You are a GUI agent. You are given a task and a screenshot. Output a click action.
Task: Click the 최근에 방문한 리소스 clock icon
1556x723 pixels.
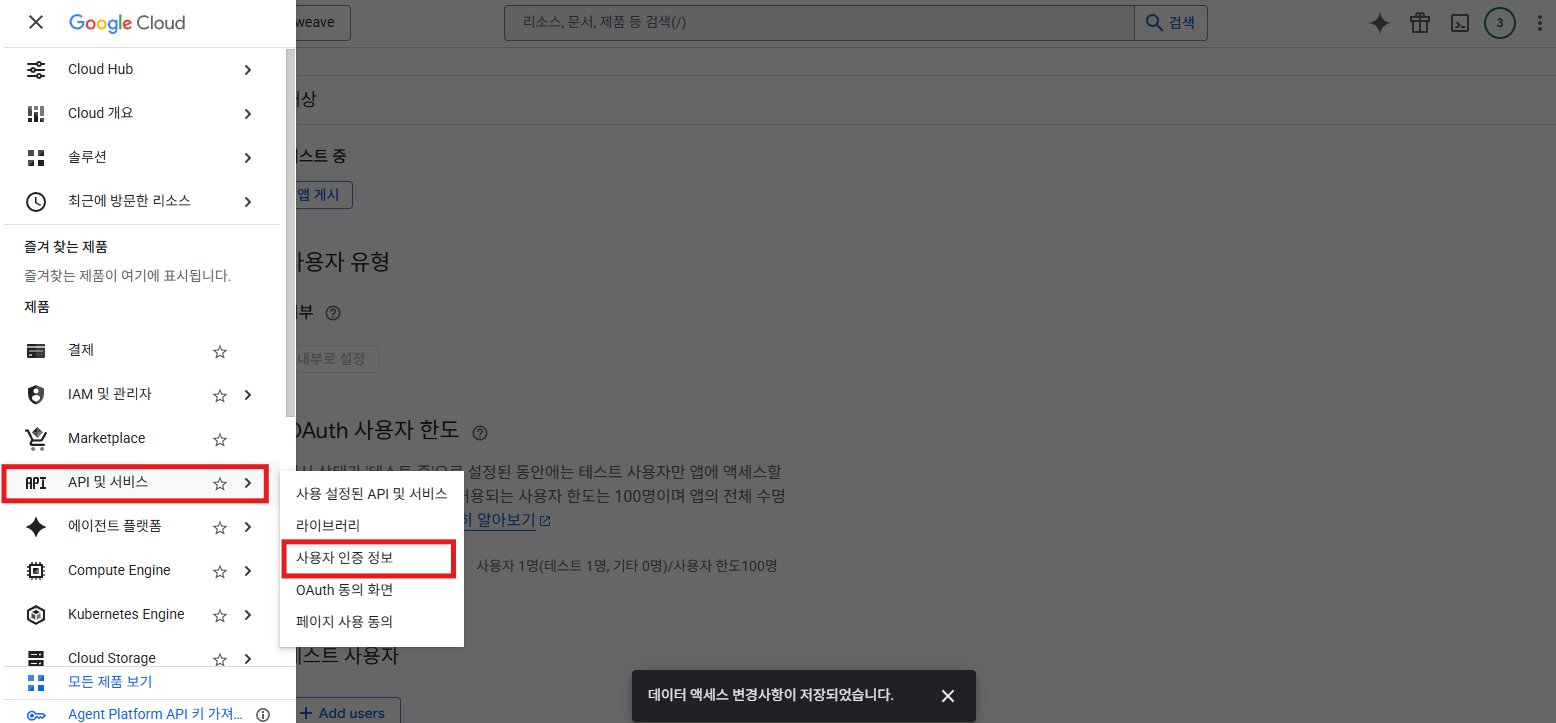[36, 202]
